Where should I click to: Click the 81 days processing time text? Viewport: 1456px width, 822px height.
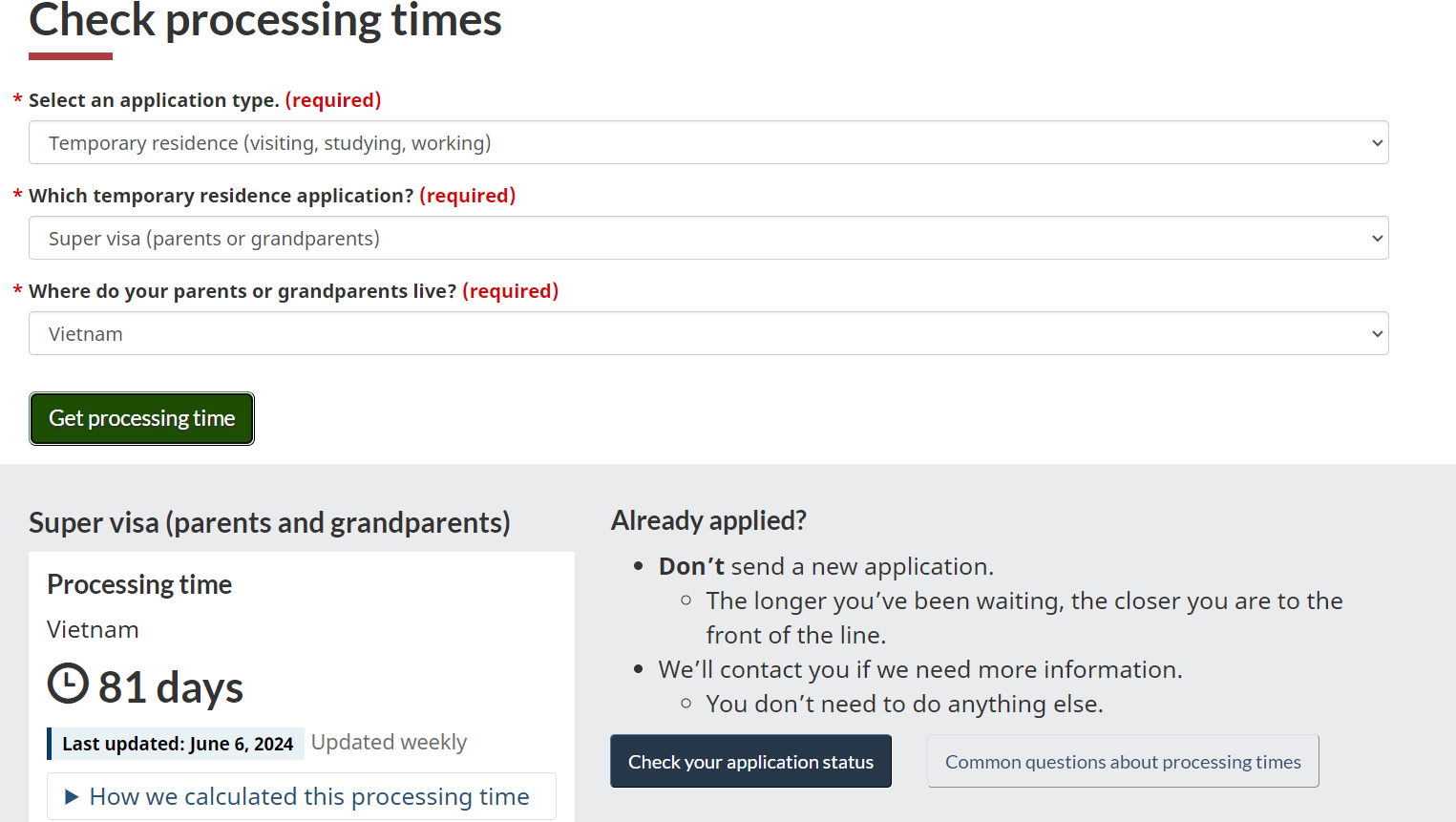point(171,686)
